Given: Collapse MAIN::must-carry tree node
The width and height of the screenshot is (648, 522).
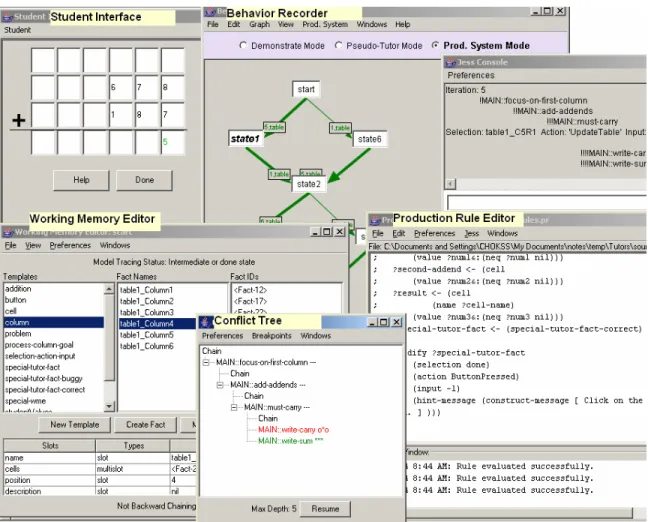Looking at the screenshot, I should tap(234, 407).
